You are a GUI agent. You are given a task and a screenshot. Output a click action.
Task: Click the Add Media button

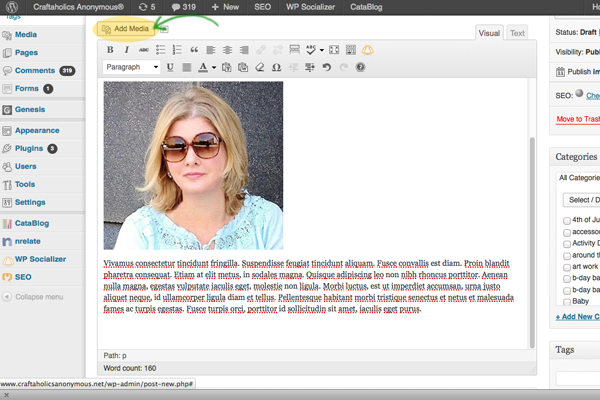pyautogui.click(x=125, y=29)
